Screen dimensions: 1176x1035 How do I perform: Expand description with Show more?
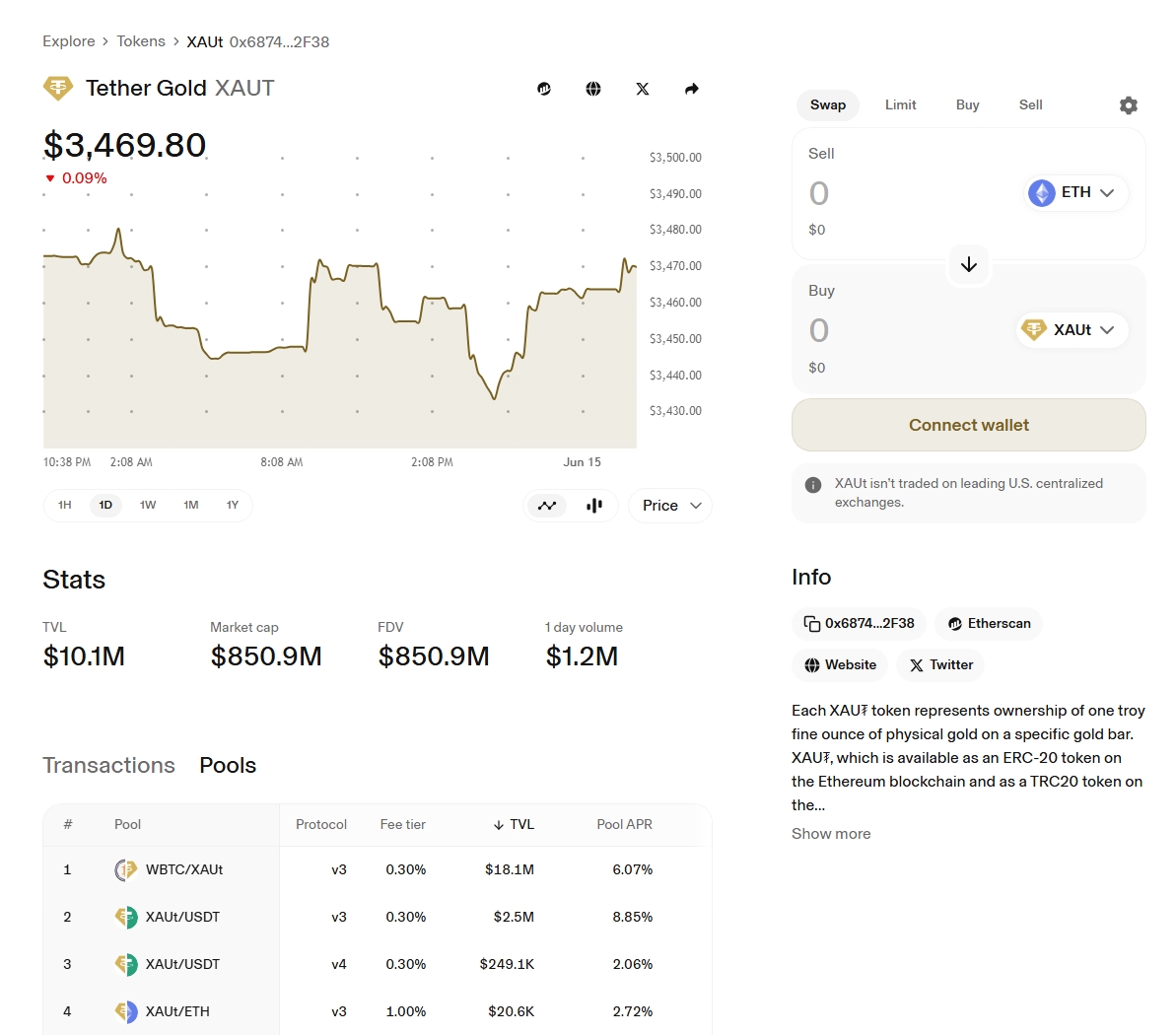(x=831, y=834)
